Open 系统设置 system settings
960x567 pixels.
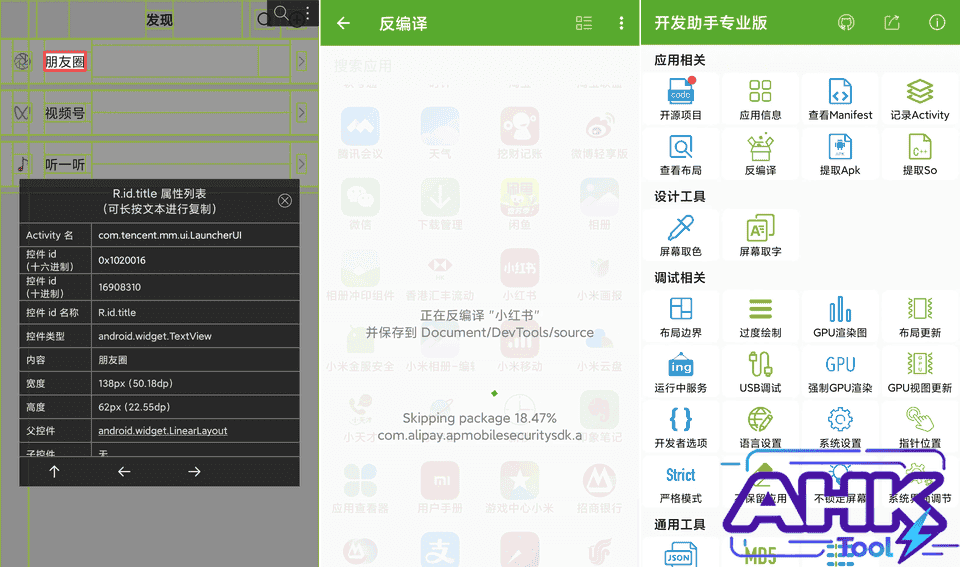tap(840, 427)
